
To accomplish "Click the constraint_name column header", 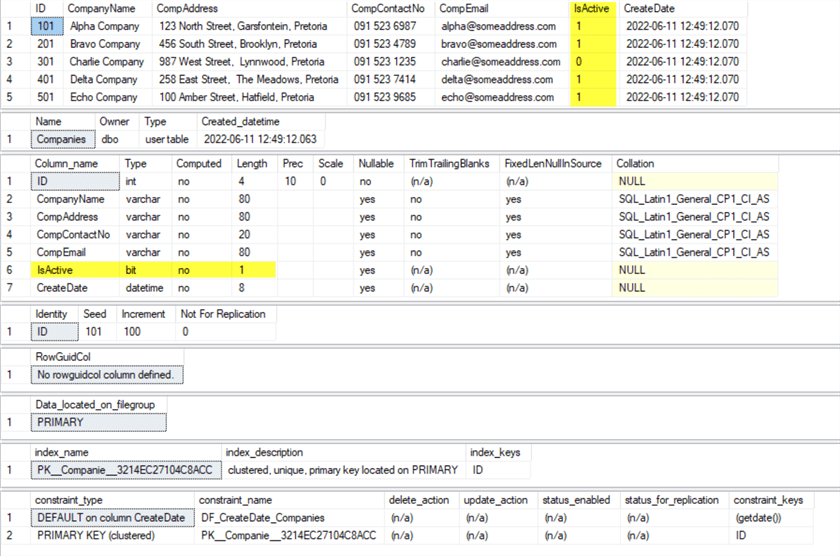I will pyautogui.click(x=235, y=500).
